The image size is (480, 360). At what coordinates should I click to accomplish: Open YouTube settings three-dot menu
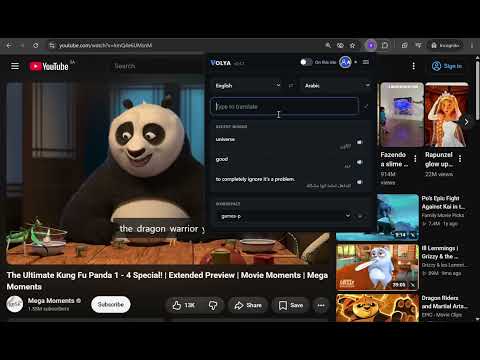point(413,66)
